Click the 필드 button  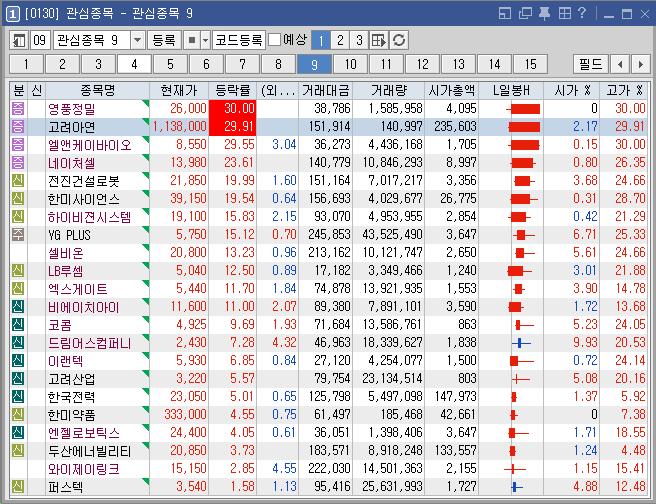(590, 64)
